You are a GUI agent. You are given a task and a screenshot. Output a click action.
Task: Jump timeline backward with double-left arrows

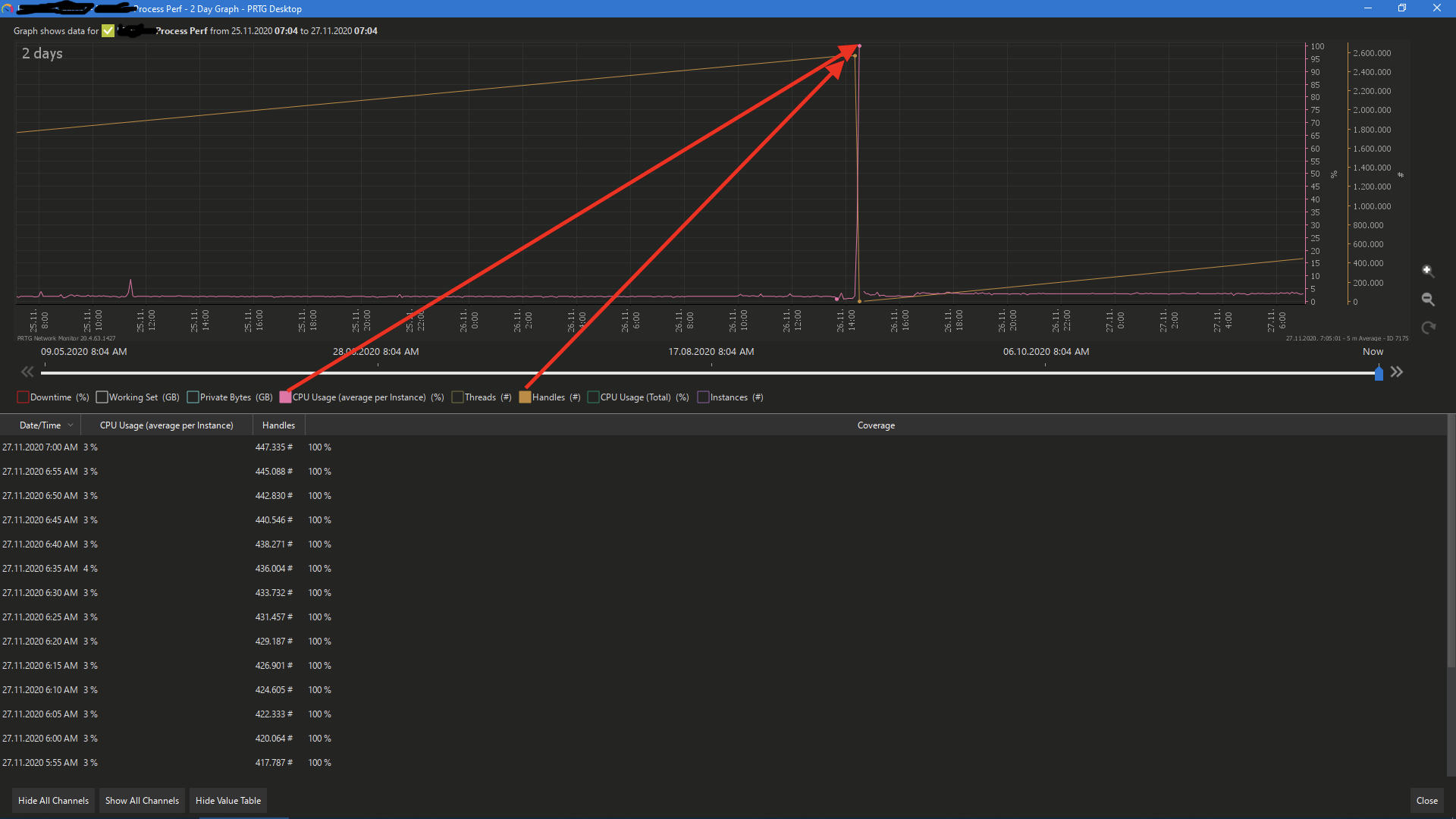click(27, 372)
